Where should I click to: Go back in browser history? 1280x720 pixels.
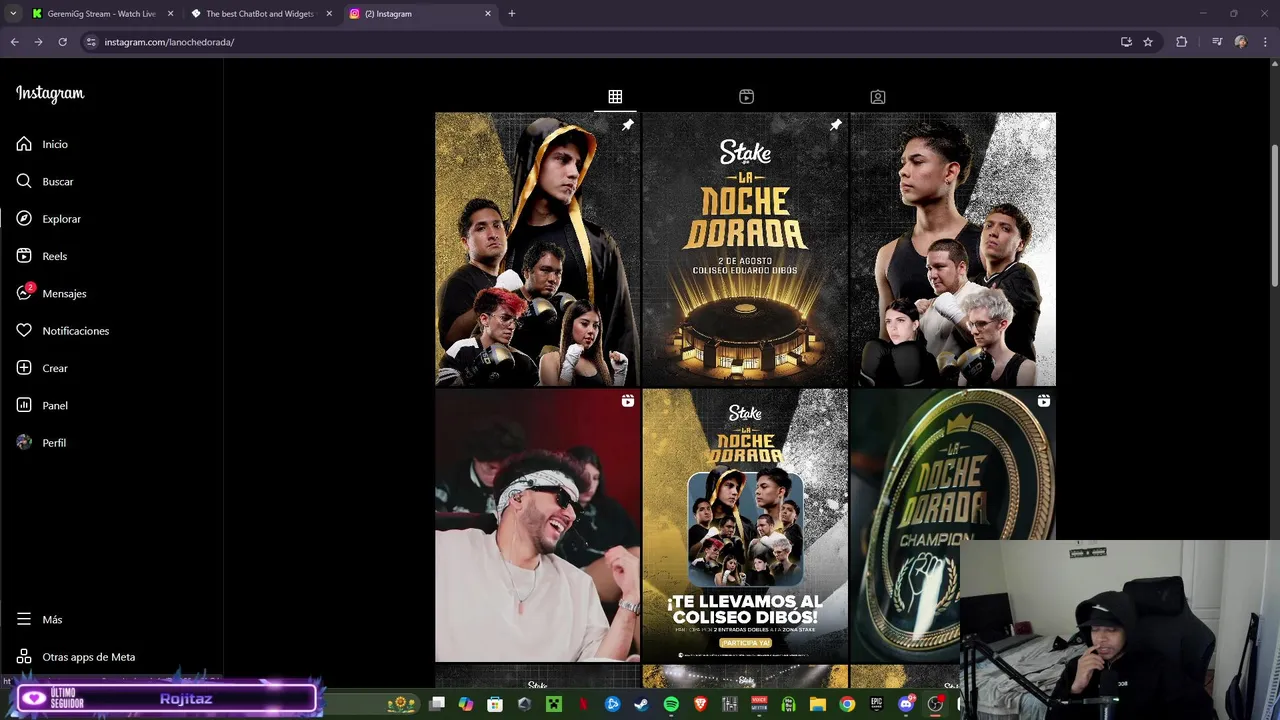pos(14,42)
